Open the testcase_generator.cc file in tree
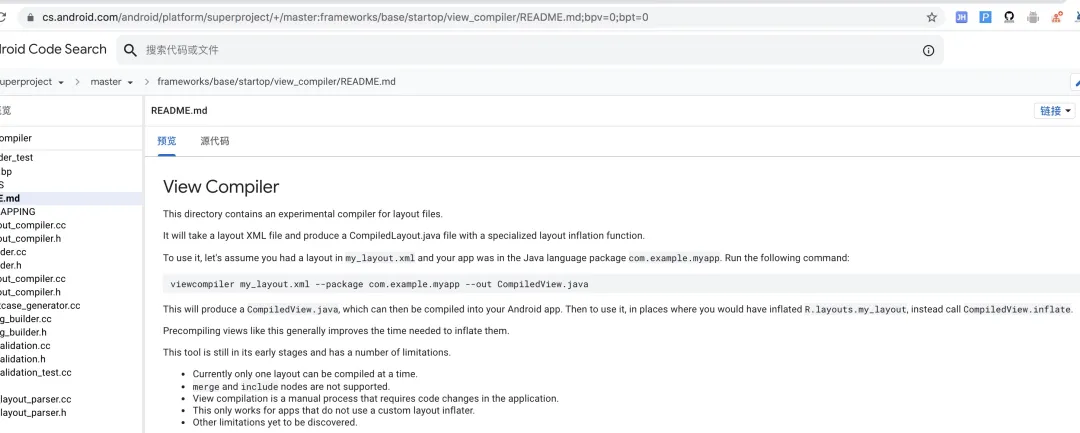1080x433 pixels. click(40, 306)
